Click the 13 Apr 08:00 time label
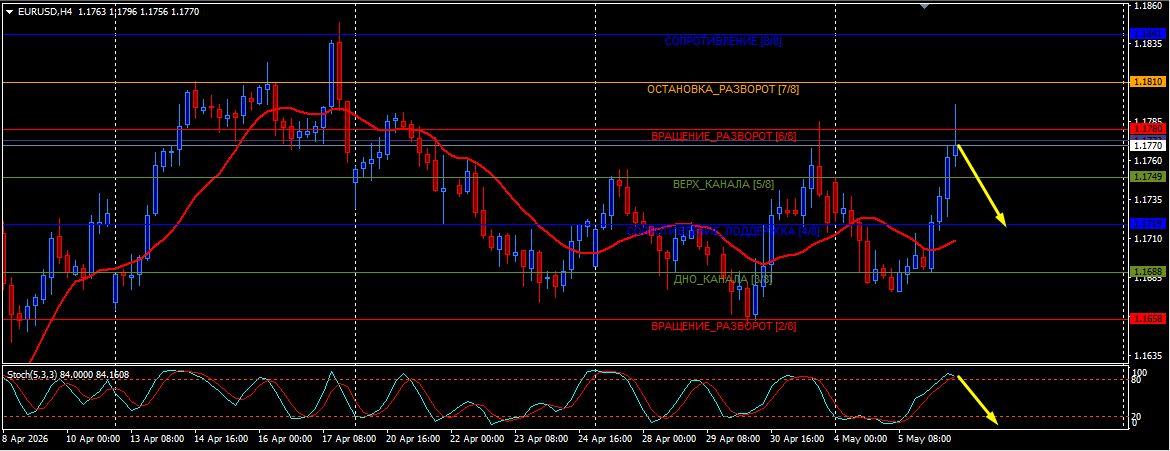The width and height of the screenshot is (1170, 451). [156, 440]
